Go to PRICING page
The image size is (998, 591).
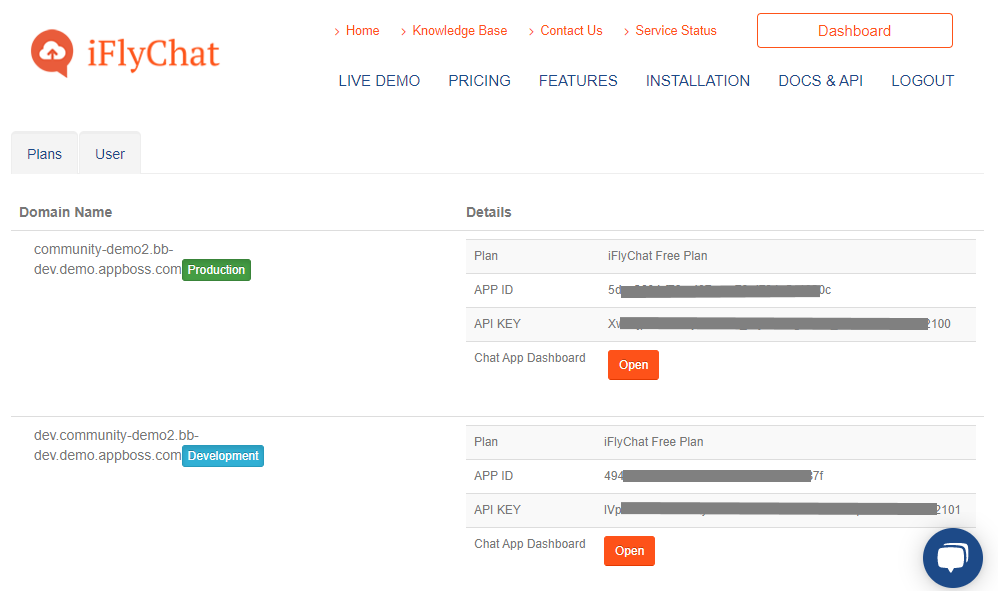click(x=479, y=81)
